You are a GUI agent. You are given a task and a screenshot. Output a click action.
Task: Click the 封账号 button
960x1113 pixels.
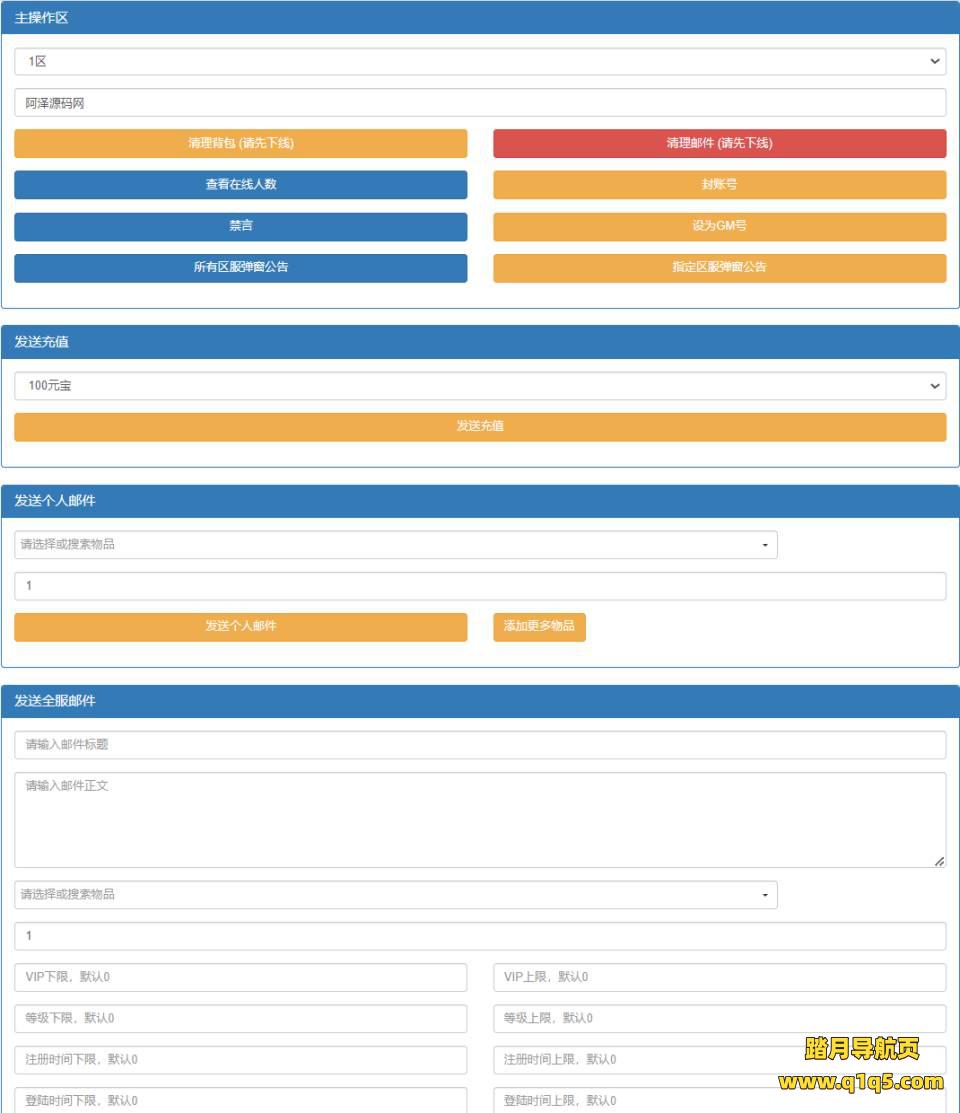[719, 185]
